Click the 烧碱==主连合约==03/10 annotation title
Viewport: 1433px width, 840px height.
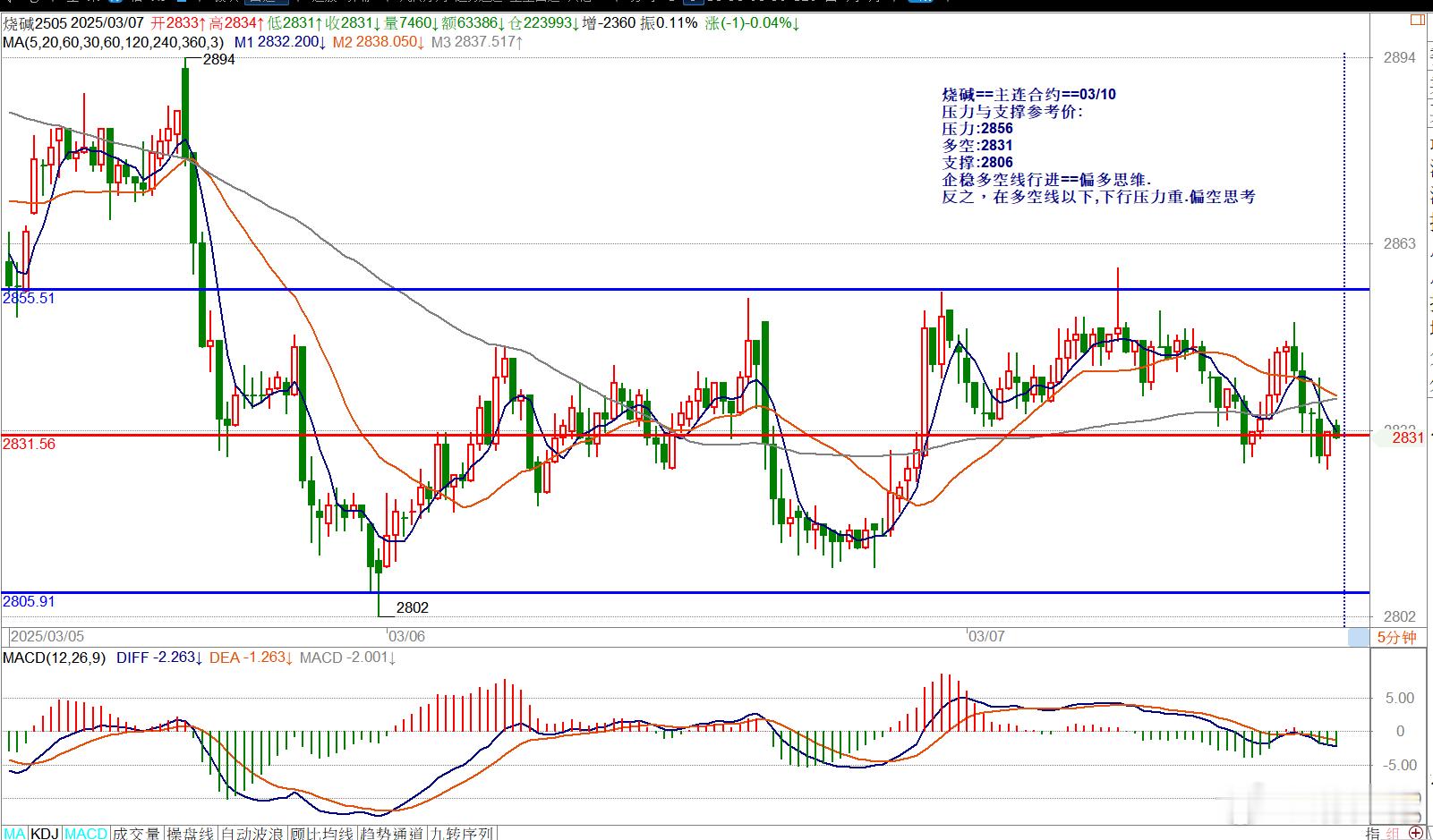(x=1028, y=94)
